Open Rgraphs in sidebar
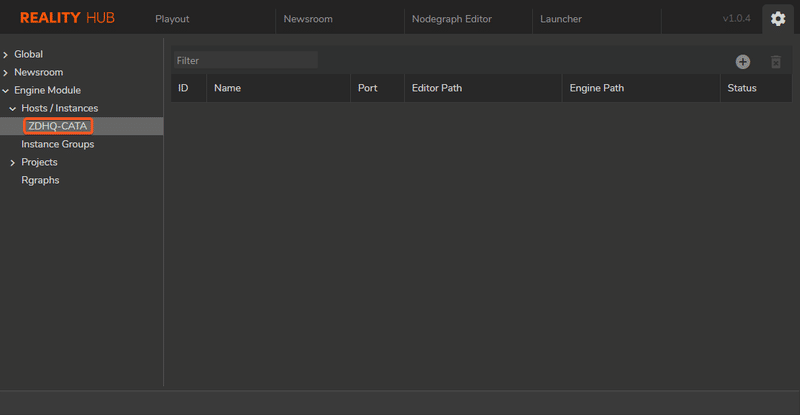The width and height of the screenshot is (800, 415). tap(40, 180)
